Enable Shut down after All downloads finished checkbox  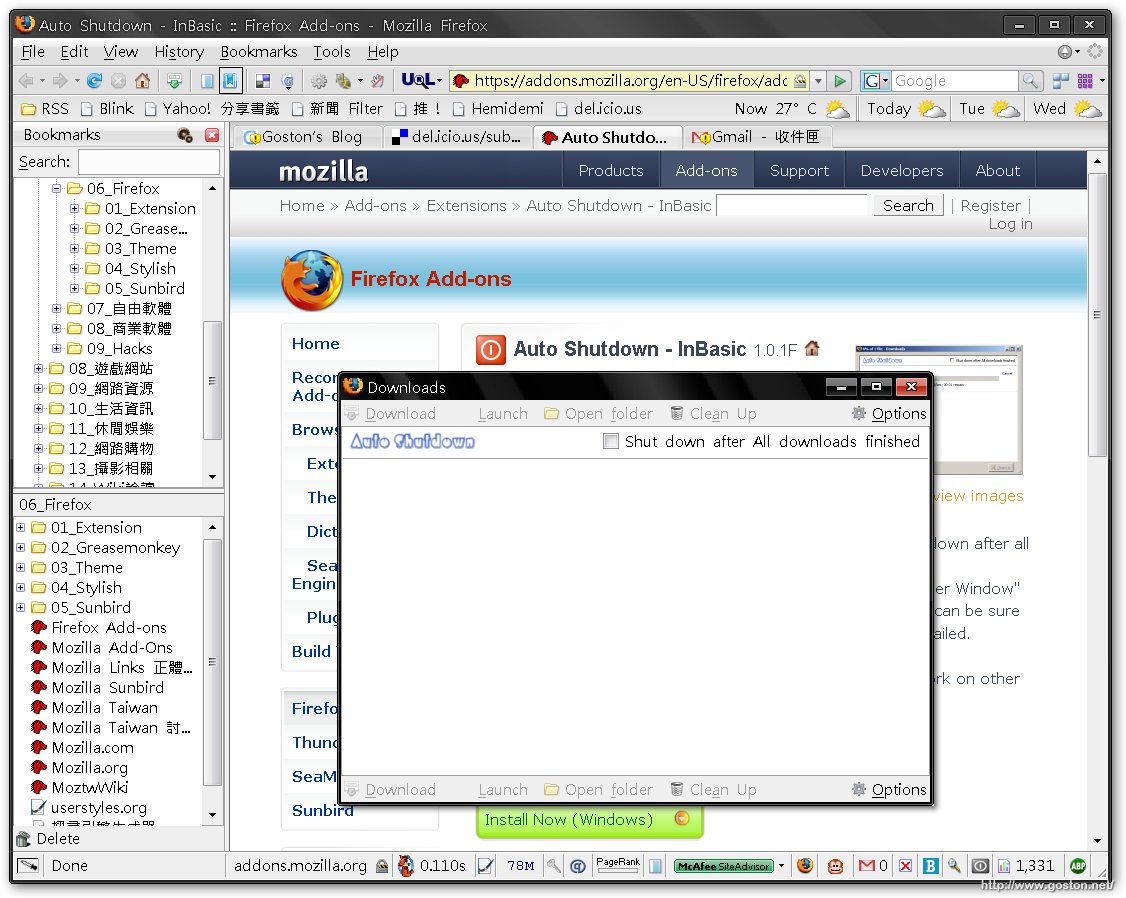(610, 441)
